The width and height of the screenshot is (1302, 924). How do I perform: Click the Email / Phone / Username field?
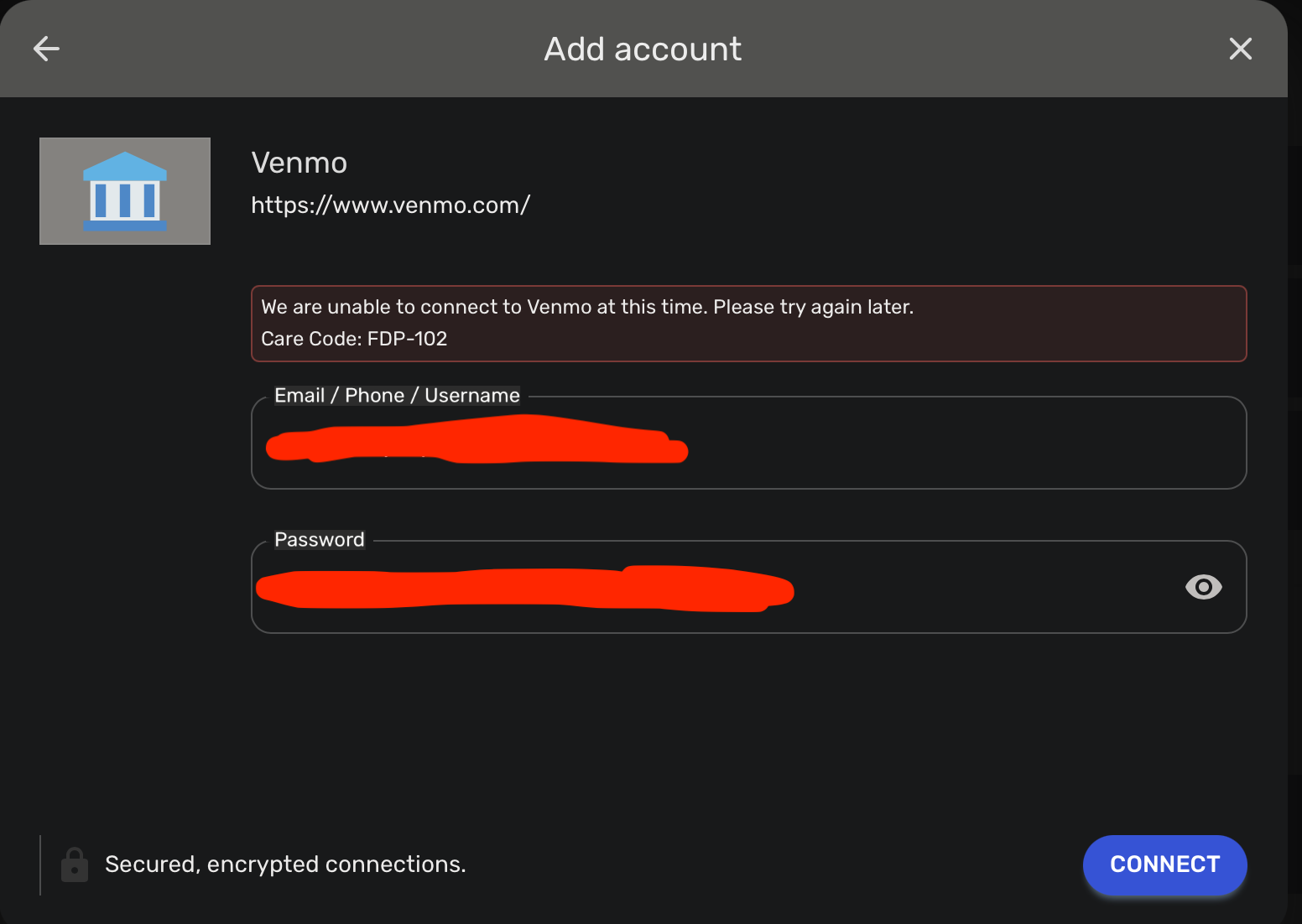point(748,443)
